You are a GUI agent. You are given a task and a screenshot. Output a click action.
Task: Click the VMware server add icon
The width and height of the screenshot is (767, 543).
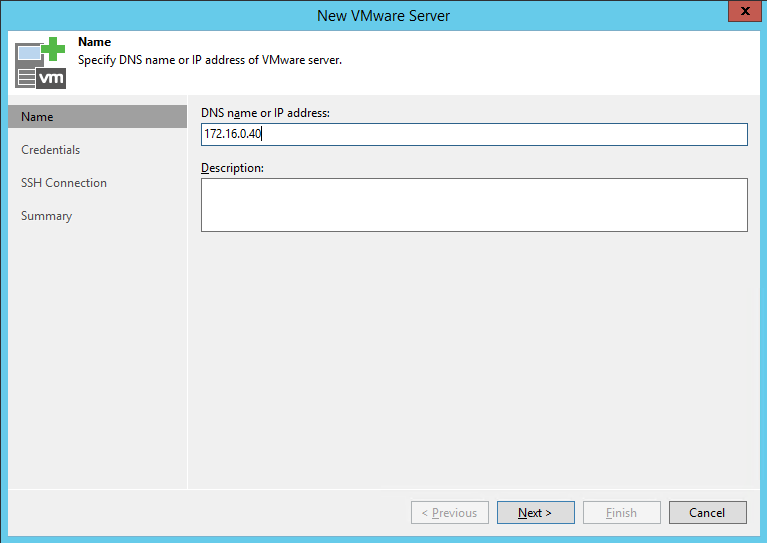pyautogui.click(x=40, y=63)
